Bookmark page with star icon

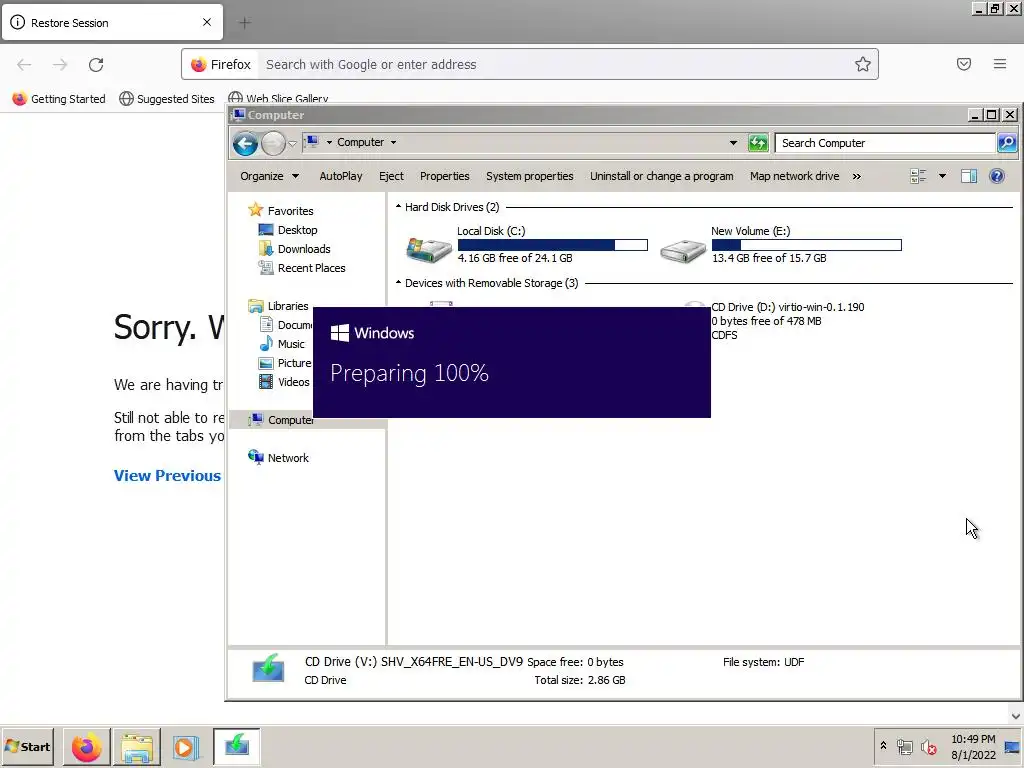(x=863, y=64)
